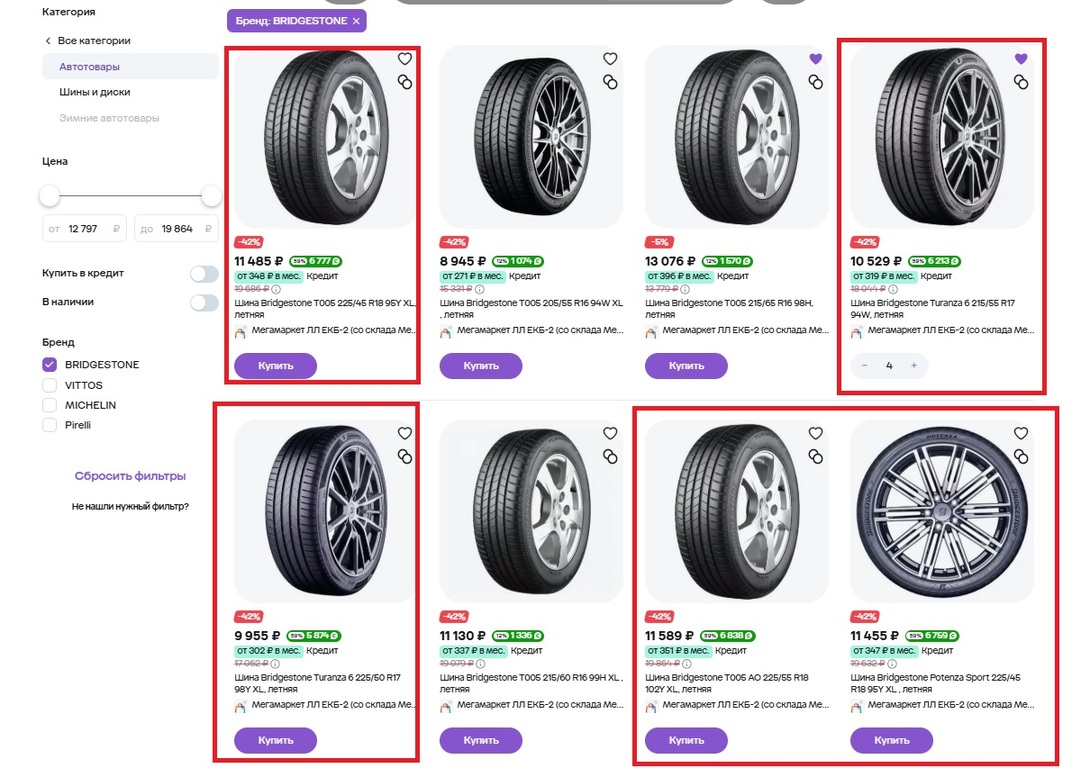Add Potenza Sport 225/45 R18 to favorites
This screenshot has width=1090, height=768.
[x=1021, y=434]
